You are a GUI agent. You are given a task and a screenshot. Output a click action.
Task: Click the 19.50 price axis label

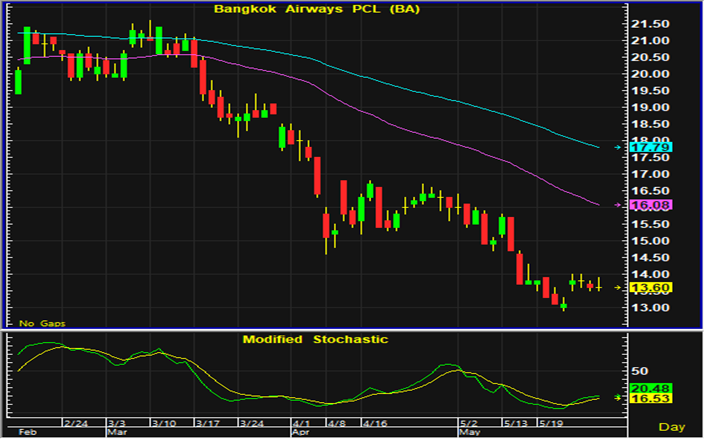pos(650,90)
